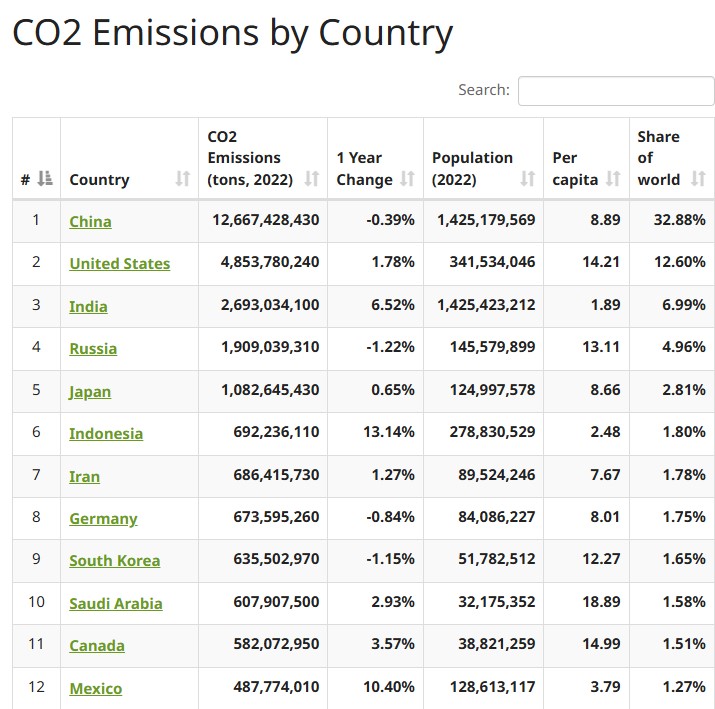715x709 pixels.
Task: Click the CO2 Emissions header text
Action: pos(250,158)
